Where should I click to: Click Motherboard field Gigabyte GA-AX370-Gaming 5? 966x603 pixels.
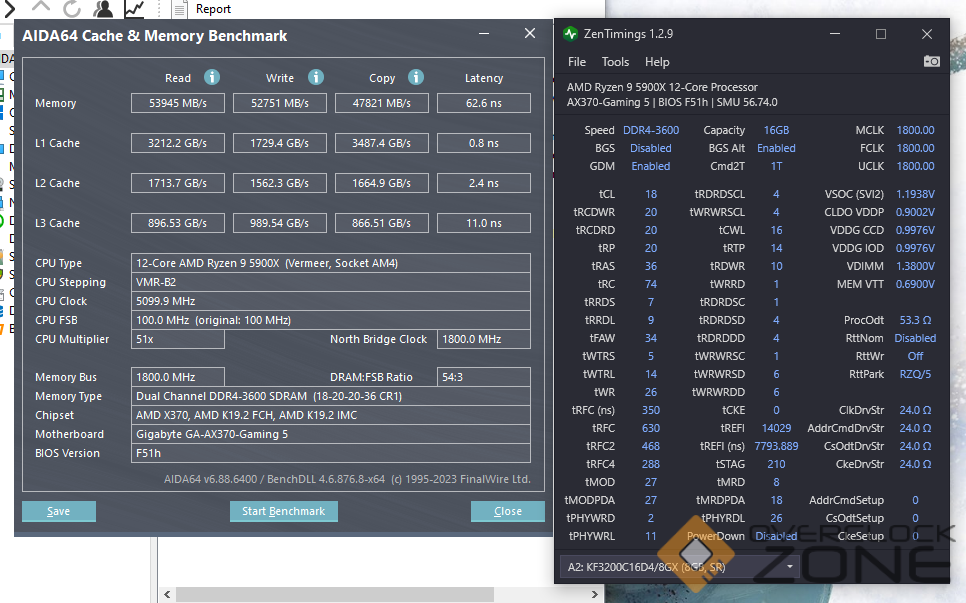(331, 434)
